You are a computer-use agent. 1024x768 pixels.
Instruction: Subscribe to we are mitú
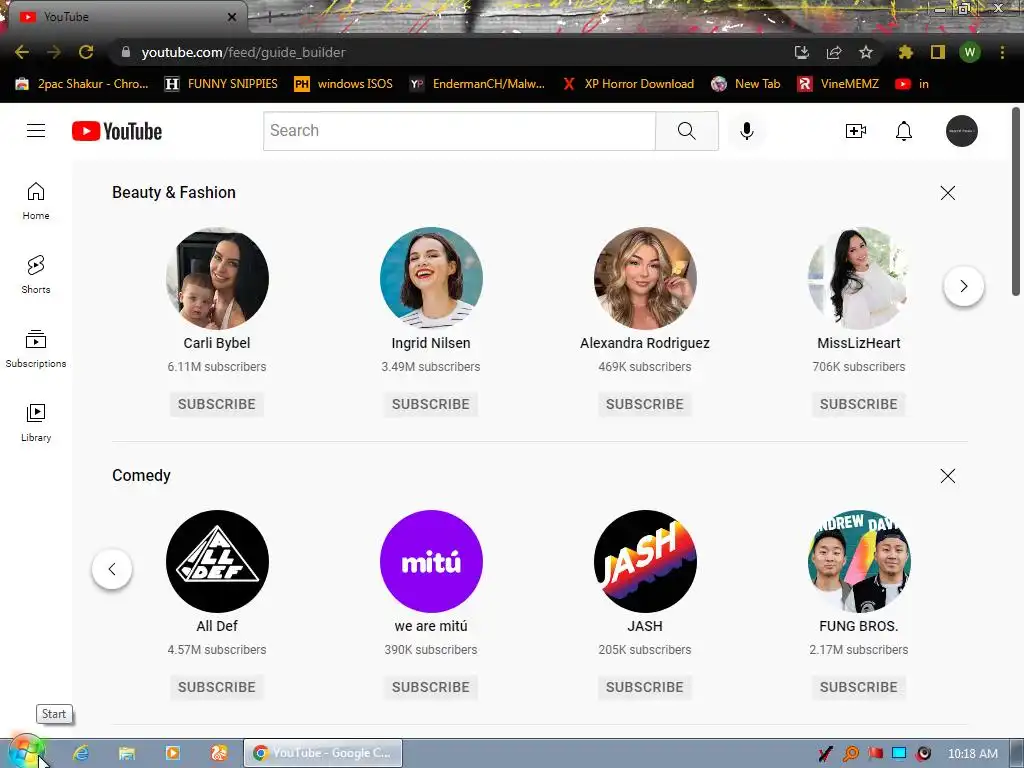click(x=431, y=687)
